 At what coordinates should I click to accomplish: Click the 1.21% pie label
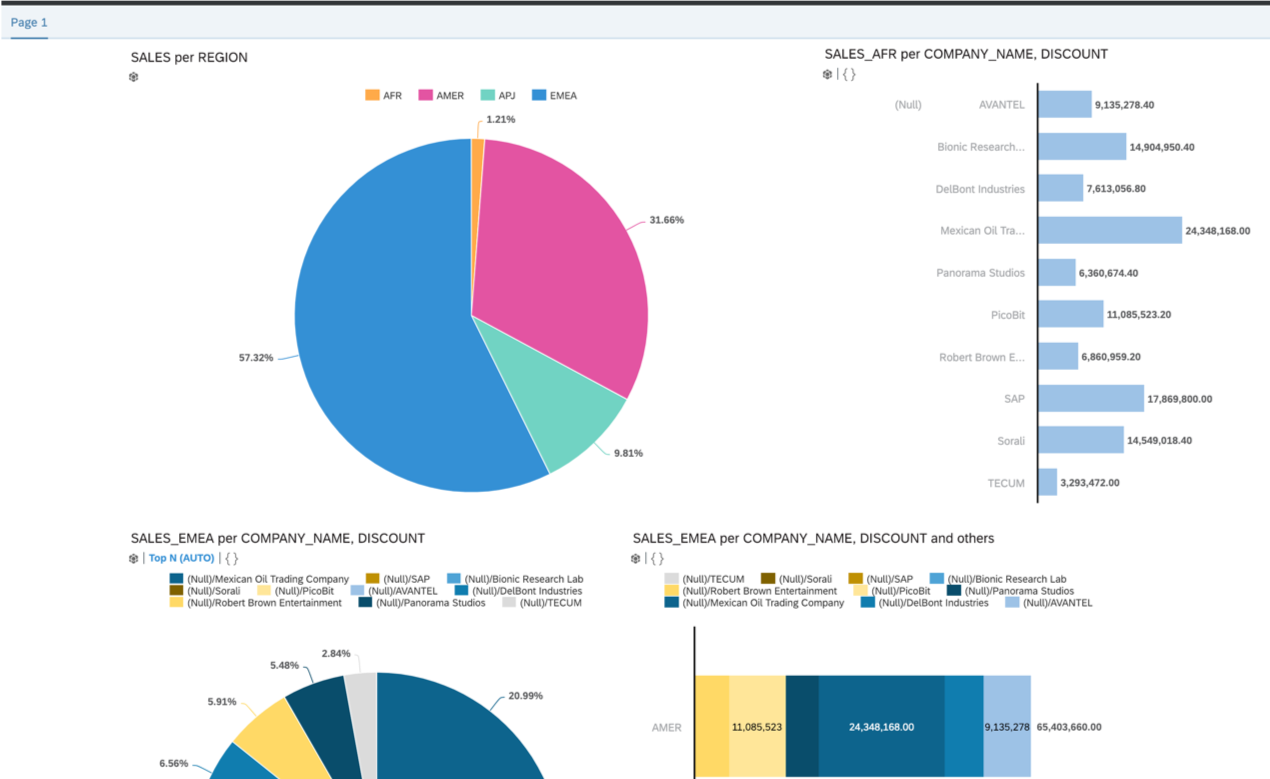coord(502,119)
